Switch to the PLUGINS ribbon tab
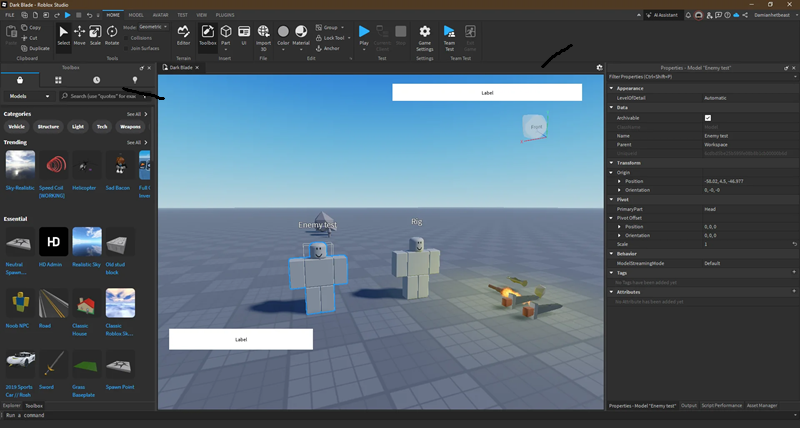Image resolution: width=800 pixels, height=428 pixels. (x=225, y=15)
